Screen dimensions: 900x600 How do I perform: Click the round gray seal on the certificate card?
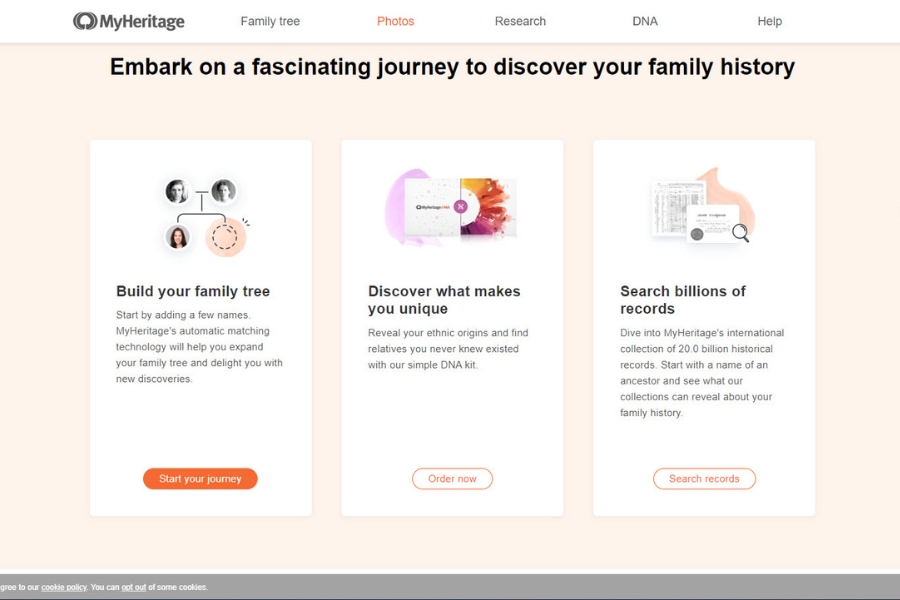tap(697, 234)
